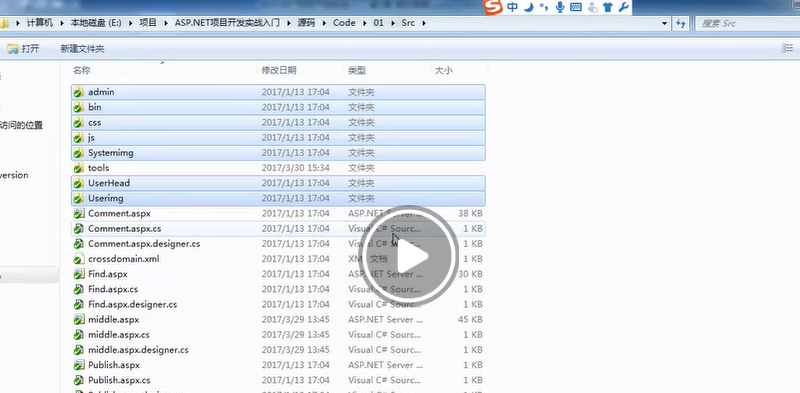Expand the arrow after 计算机 in the breadcrumb
This screenshot has width=800, height=393.
point(63,23)
